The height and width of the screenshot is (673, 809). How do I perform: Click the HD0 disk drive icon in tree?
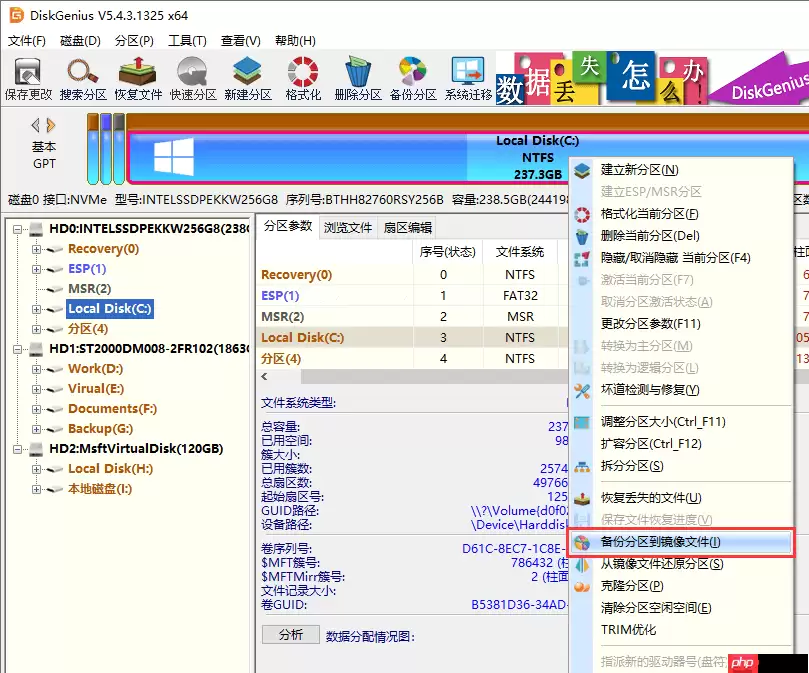(x=36, y=229)
